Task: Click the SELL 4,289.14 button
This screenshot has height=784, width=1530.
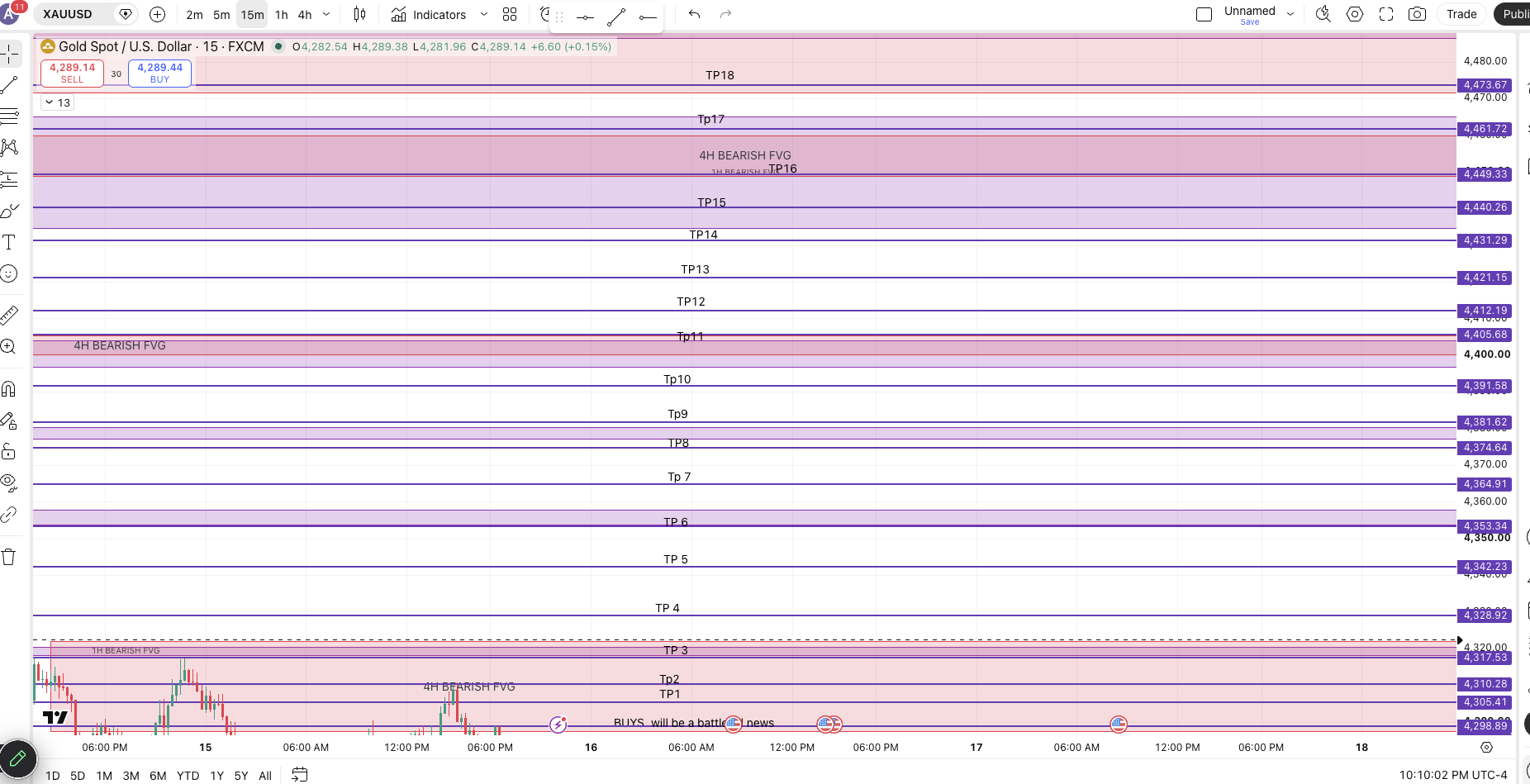Action: tap(72, 73)
